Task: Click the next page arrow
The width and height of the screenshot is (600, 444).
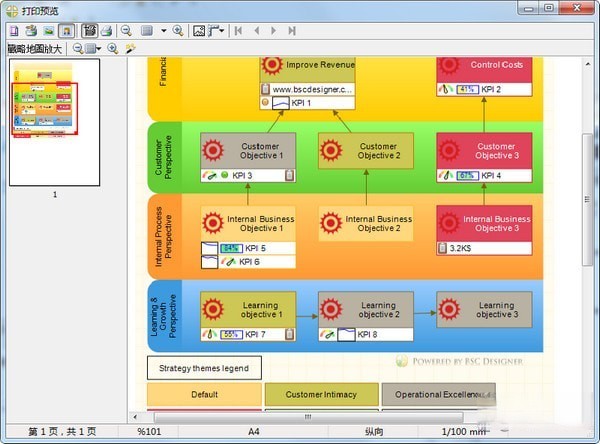Action: pyautogui.click(x=275, y=30)
